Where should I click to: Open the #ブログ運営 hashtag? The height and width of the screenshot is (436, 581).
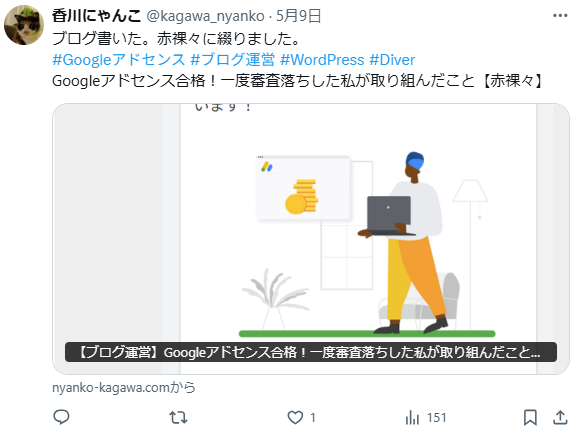233,60
